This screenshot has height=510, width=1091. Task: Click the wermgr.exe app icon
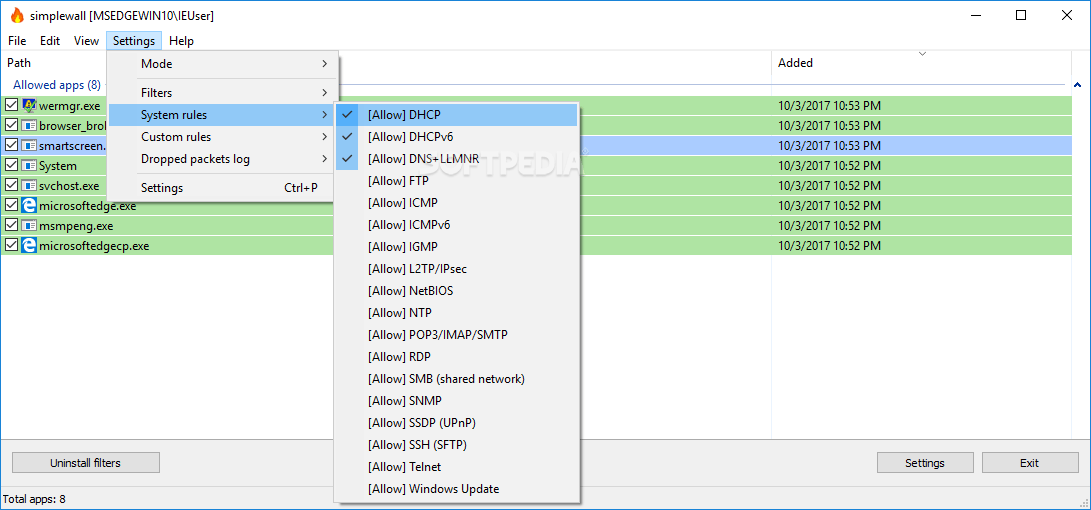click(x=29, y=106)
